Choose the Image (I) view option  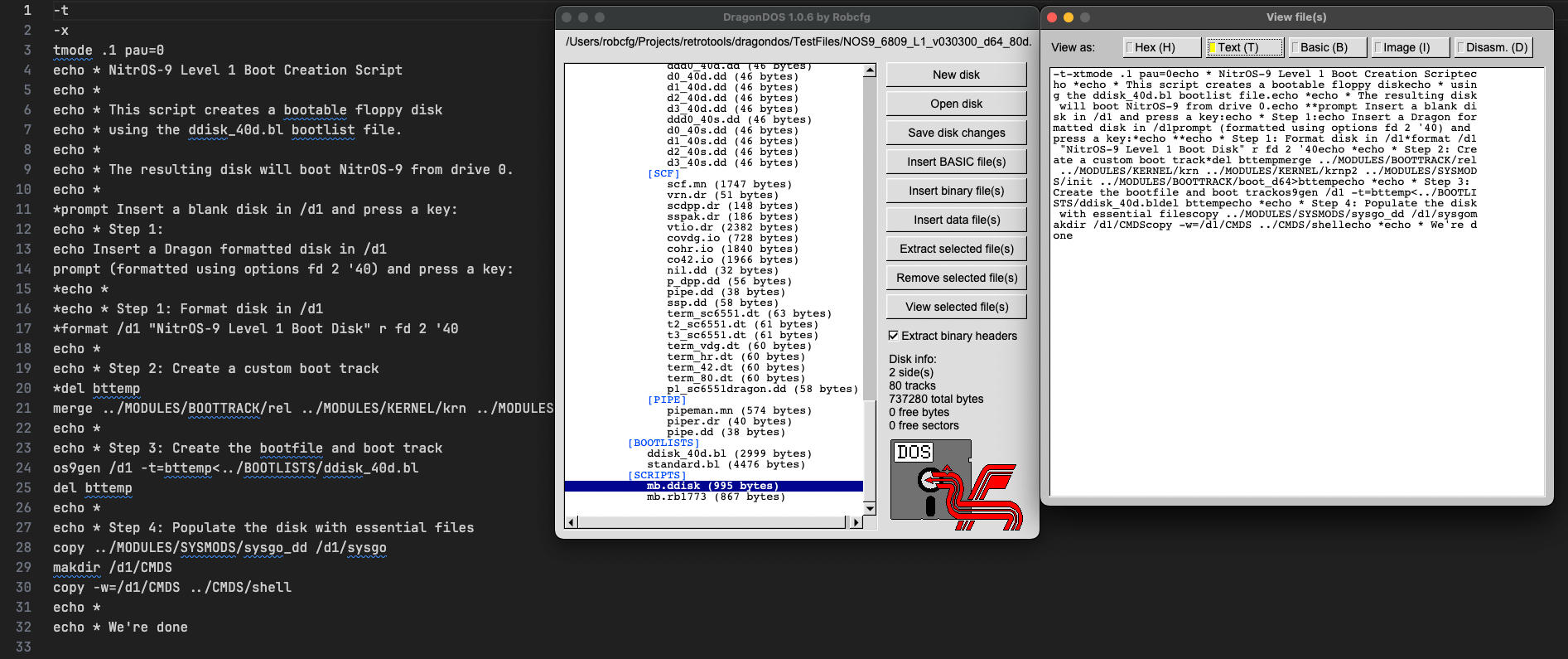coord(1409,47)
